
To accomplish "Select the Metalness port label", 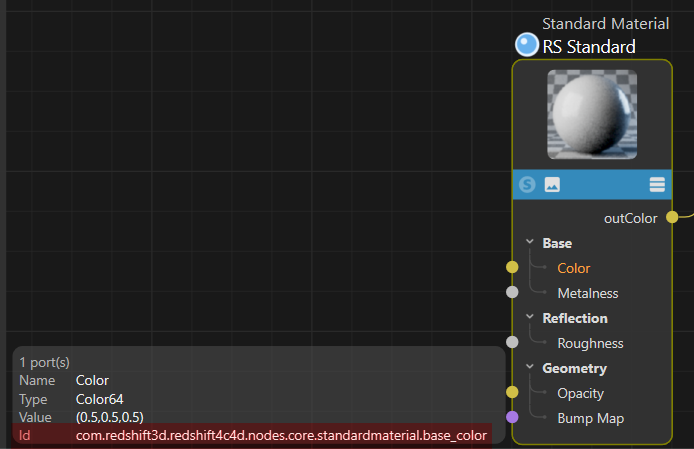I will coord(587,293).
